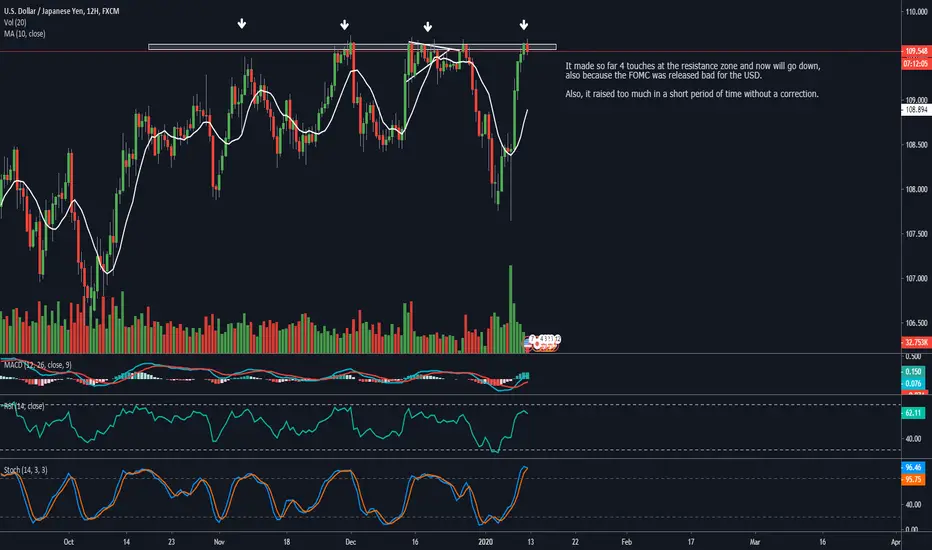Select the U.S. Dollar / Japanese Yen title
The width and height of the screenshot is (932, 550).
[x=61, y=11]
